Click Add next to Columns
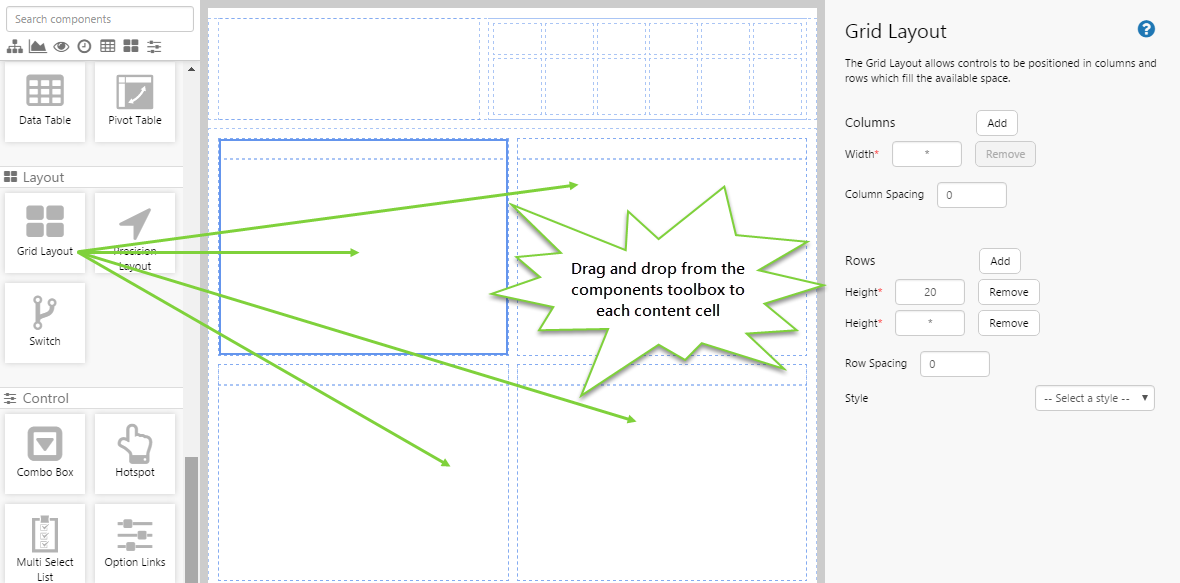The height and width of the screenshot is (583, 1180). coord(996,122)
